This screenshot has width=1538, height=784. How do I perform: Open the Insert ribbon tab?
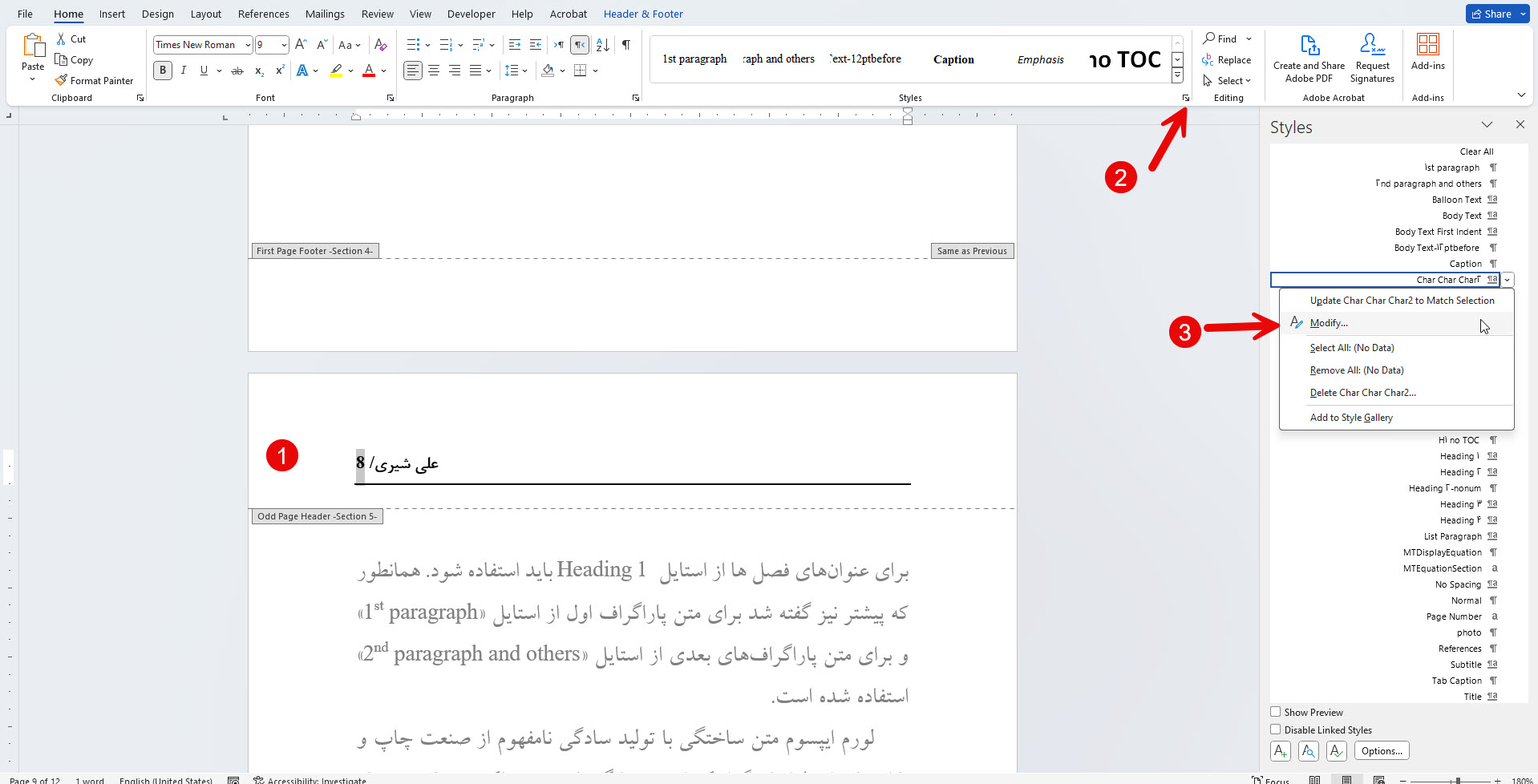click(112, 14)
